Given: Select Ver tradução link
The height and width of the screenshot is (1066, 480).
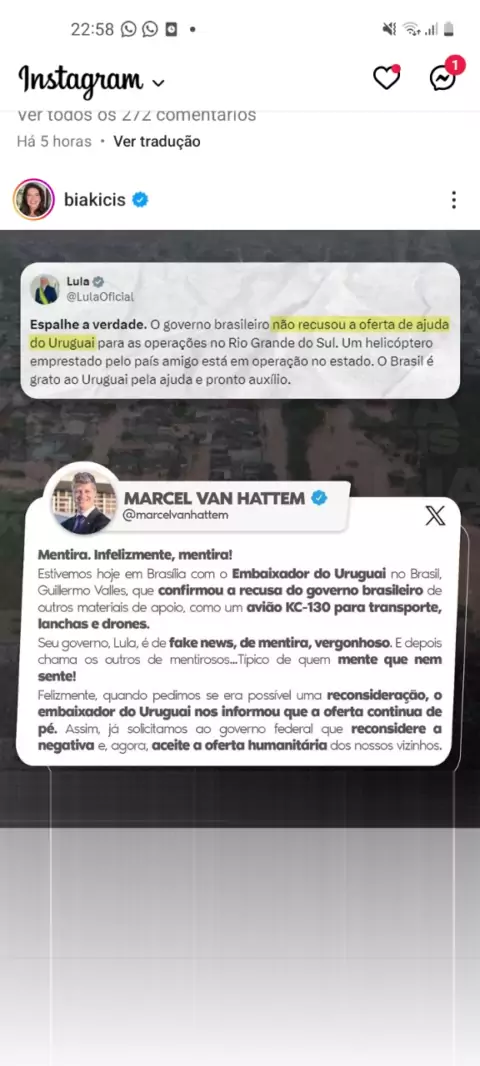Looking at the screenshot, I should 156,141.
